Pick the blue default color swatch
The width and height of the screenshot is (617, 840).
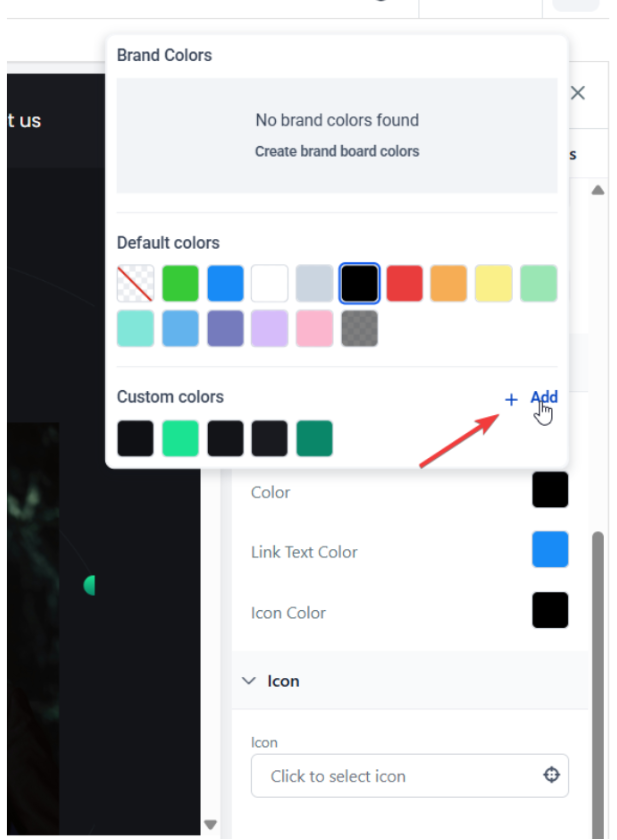pos(225,283)
